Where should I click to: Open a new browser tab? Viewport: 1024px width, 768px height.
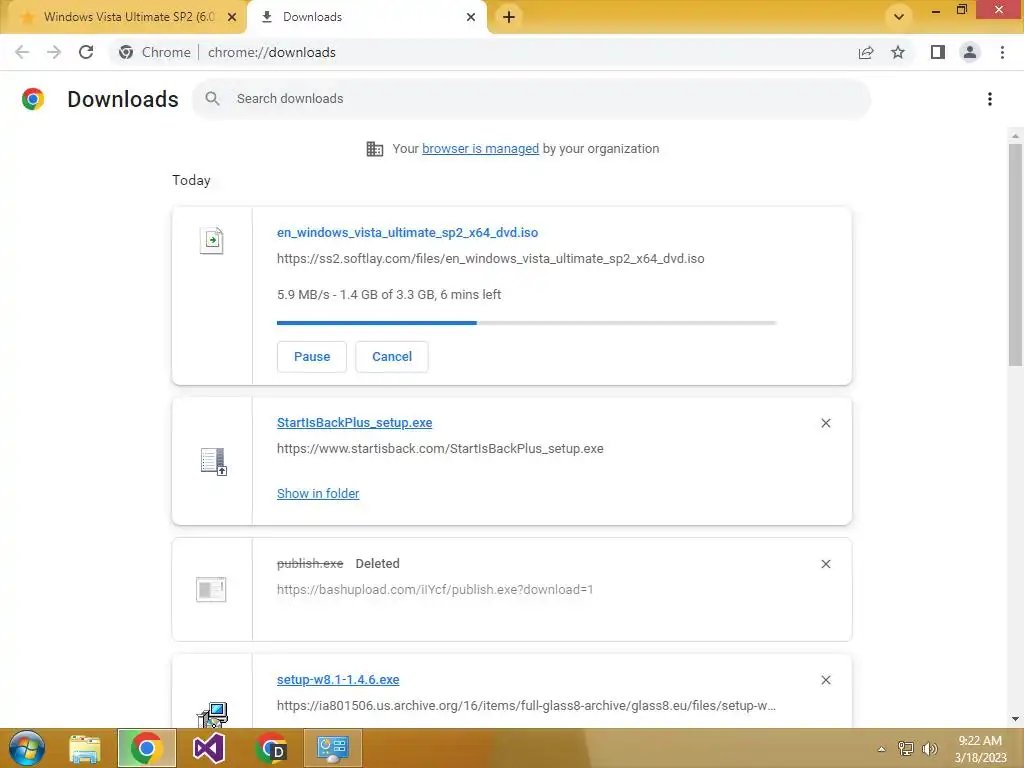[509, 17]
